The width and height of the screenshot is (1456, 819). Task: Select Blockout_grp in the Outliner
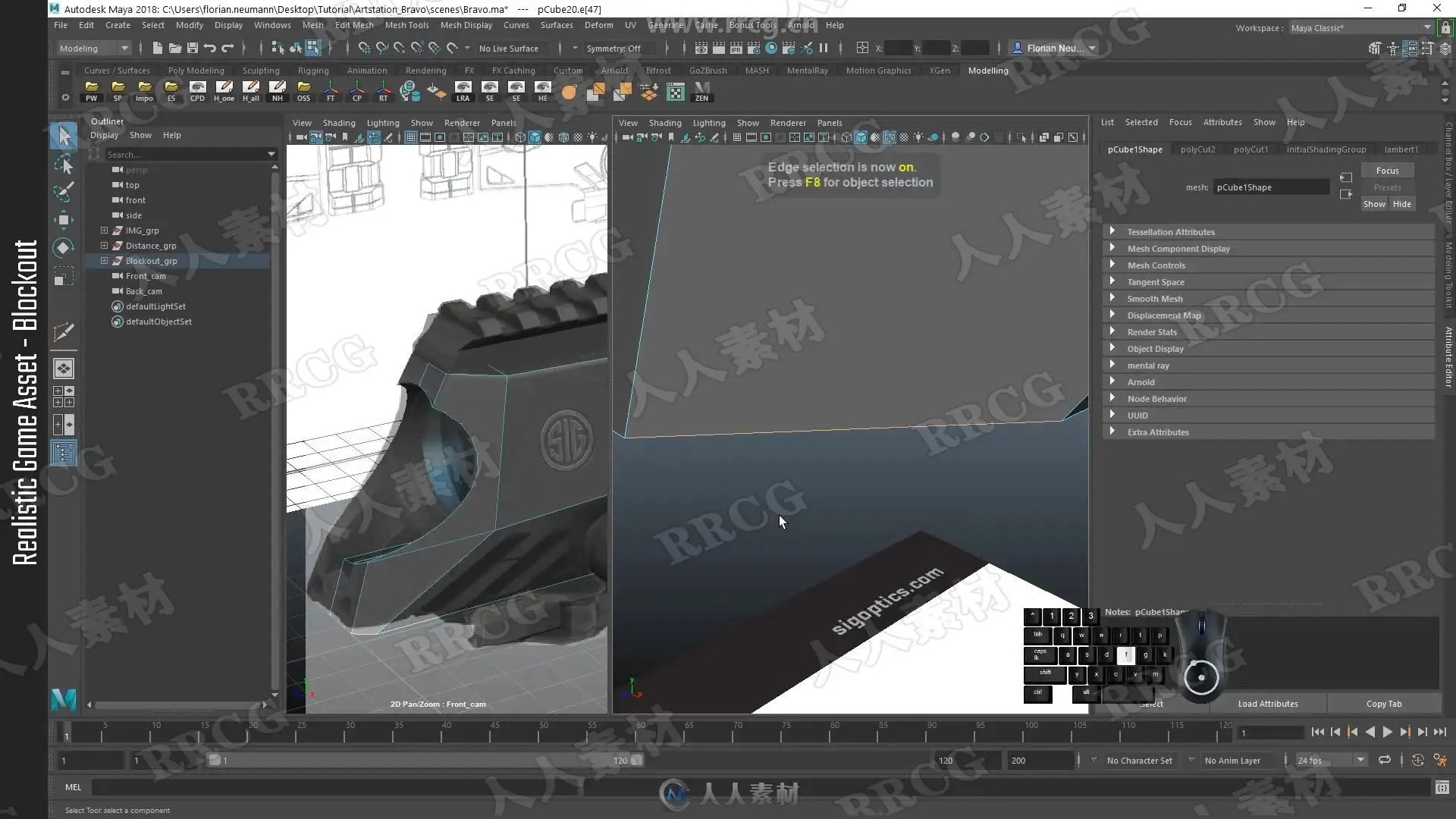click(151, 261)
